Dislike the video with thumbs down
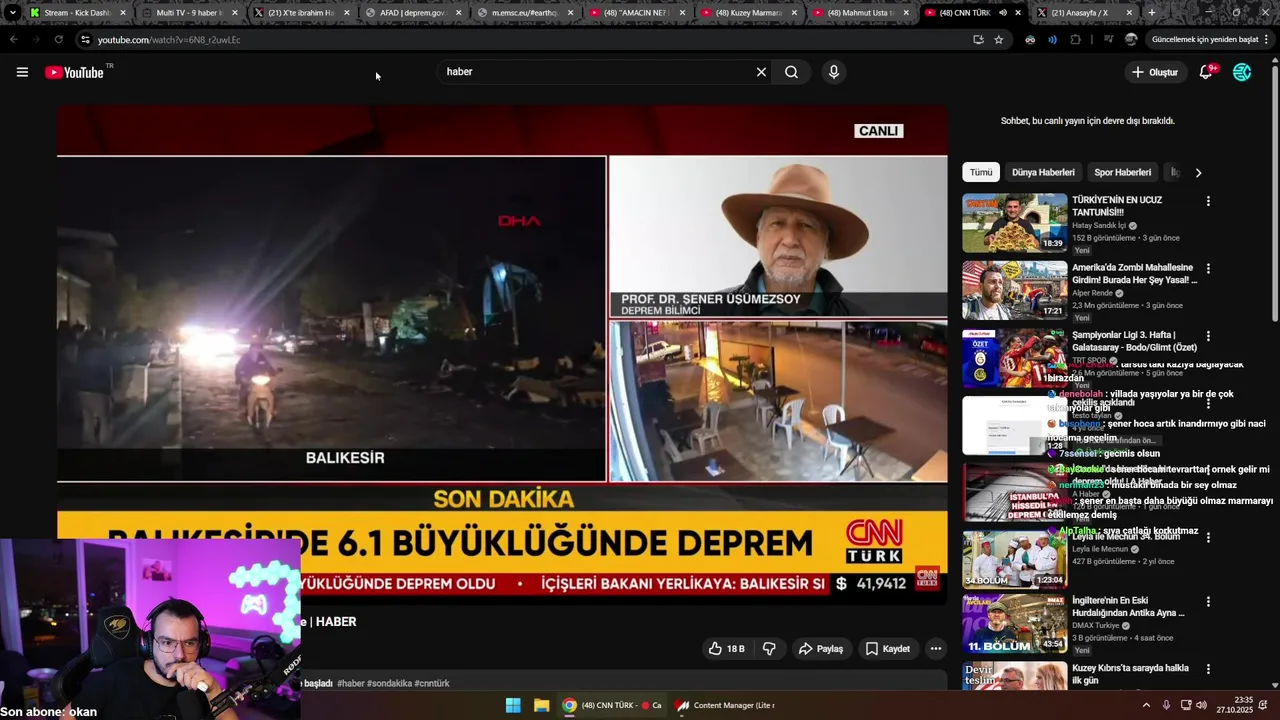 pos(769,649)
